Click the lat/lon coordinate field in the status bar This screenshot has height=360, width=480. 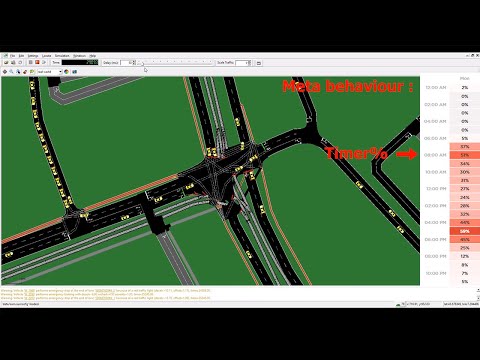461,304
